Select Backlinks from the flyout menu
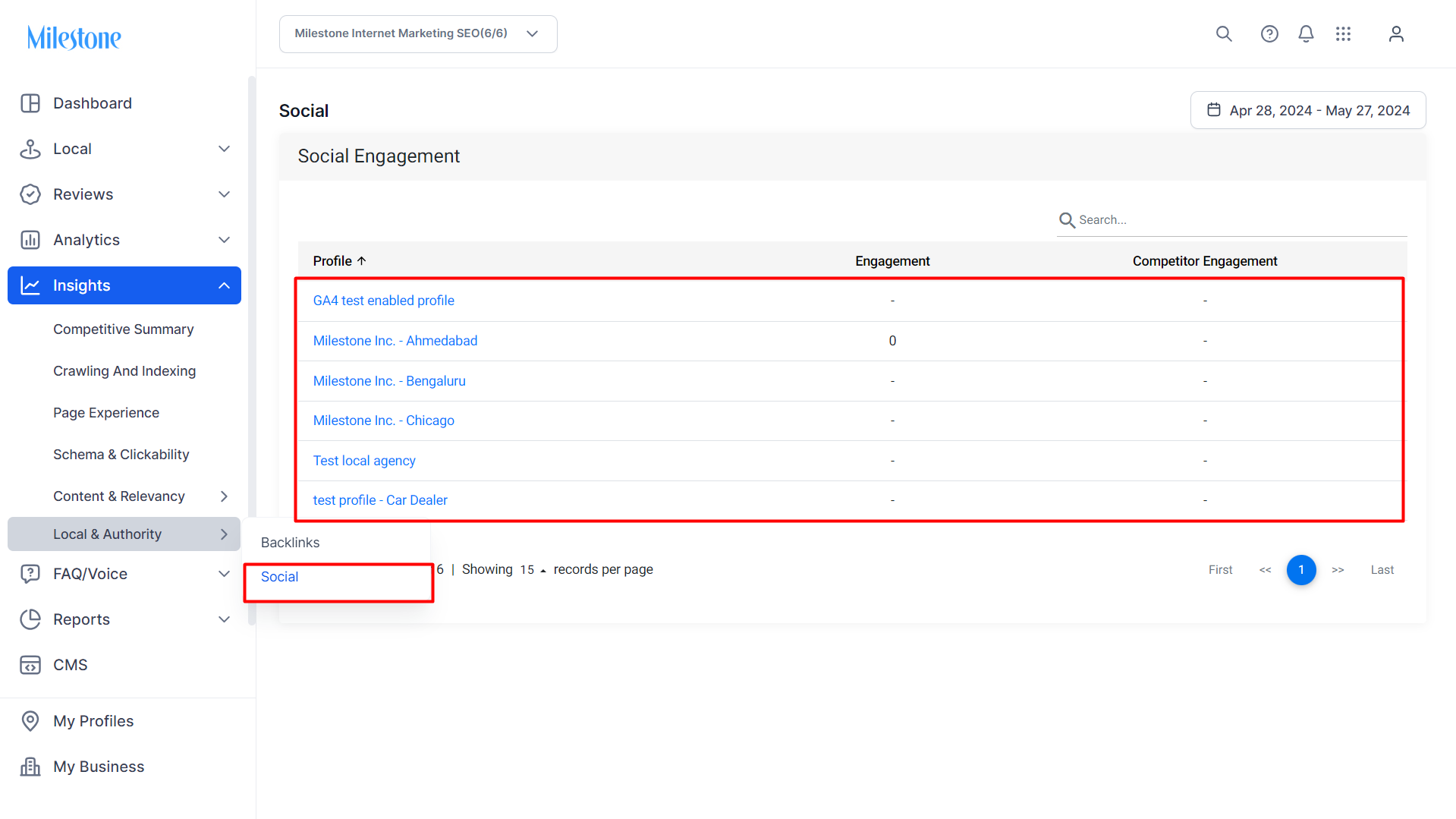Image resolution: width=1456 pixels, height=819 pixels. click(291, 543)
